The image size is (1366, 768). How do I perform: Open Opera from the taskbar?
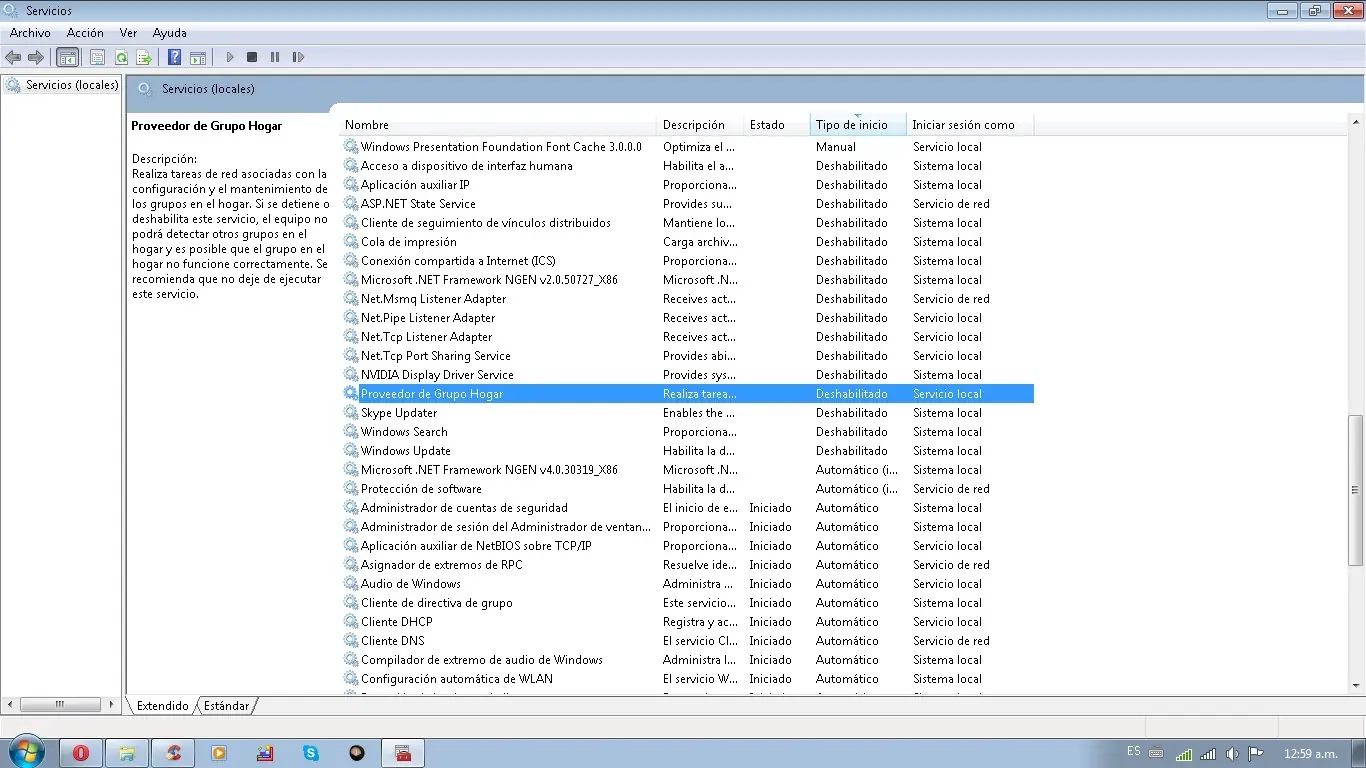tap(81, 753)
